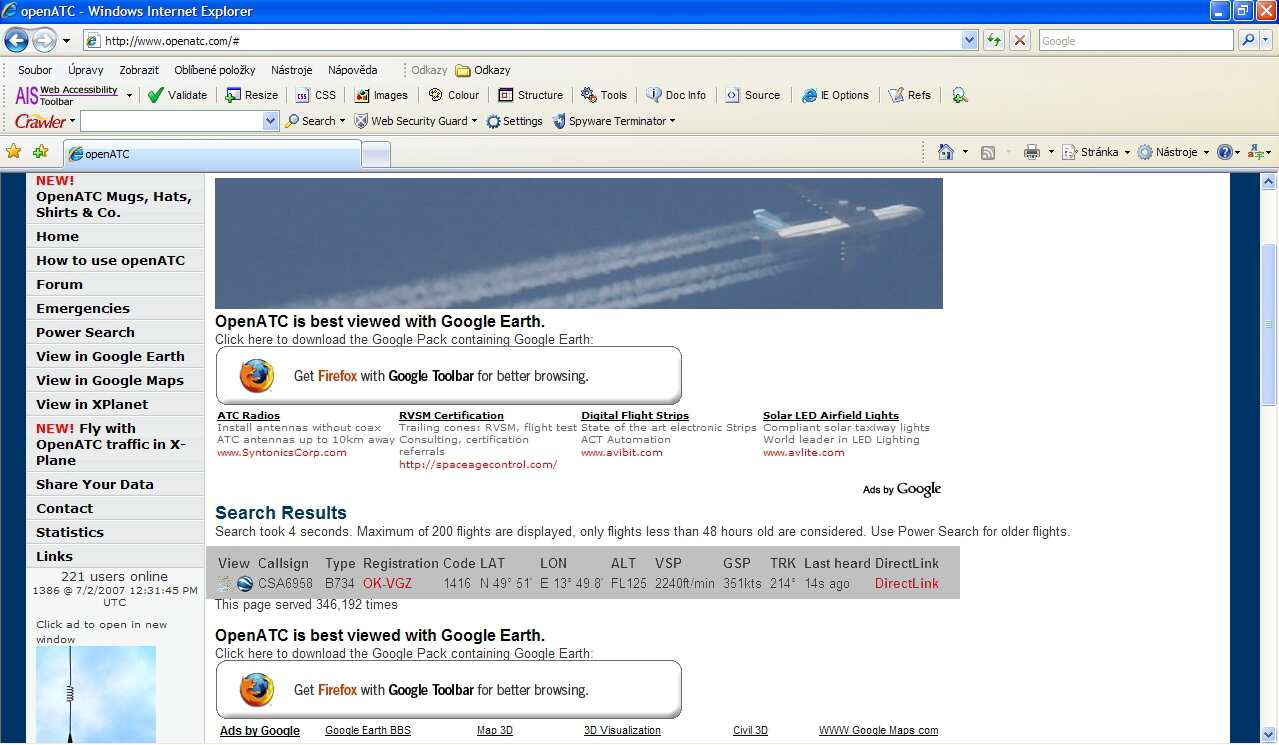1279x745 pixels.
Task: Click the first Get Firefox with Google Toolbar banner
Action: [448, 376]
